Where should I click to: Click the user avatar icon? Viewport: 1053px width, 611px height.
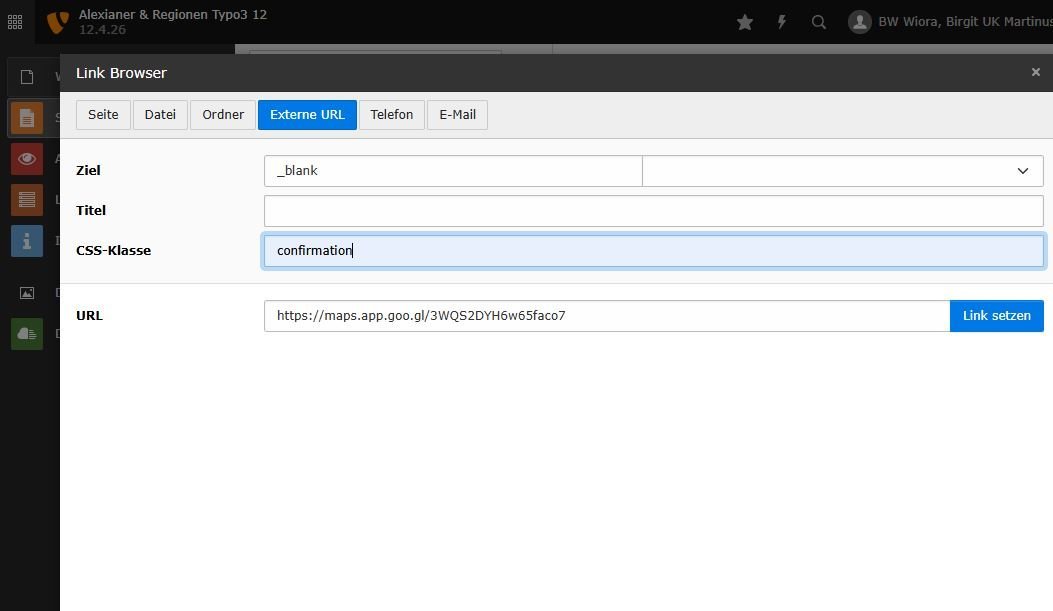pyautogui.click(x=859, y=22)
